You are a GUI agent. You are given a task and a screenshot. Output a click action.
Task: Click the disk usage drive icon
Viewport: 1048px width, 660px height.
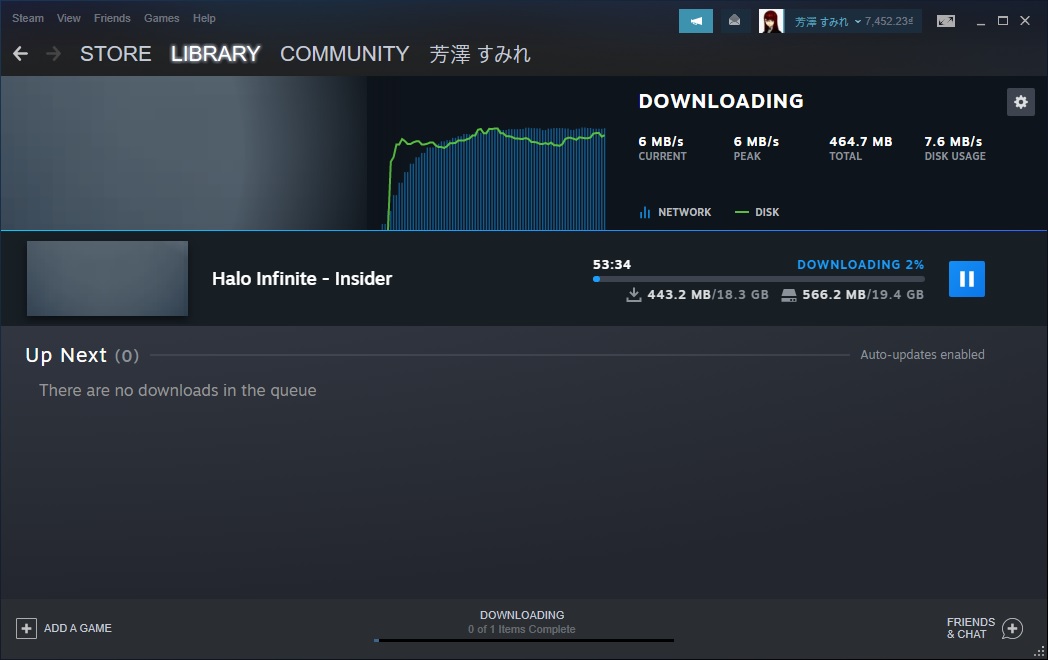(x=789, y=295)
